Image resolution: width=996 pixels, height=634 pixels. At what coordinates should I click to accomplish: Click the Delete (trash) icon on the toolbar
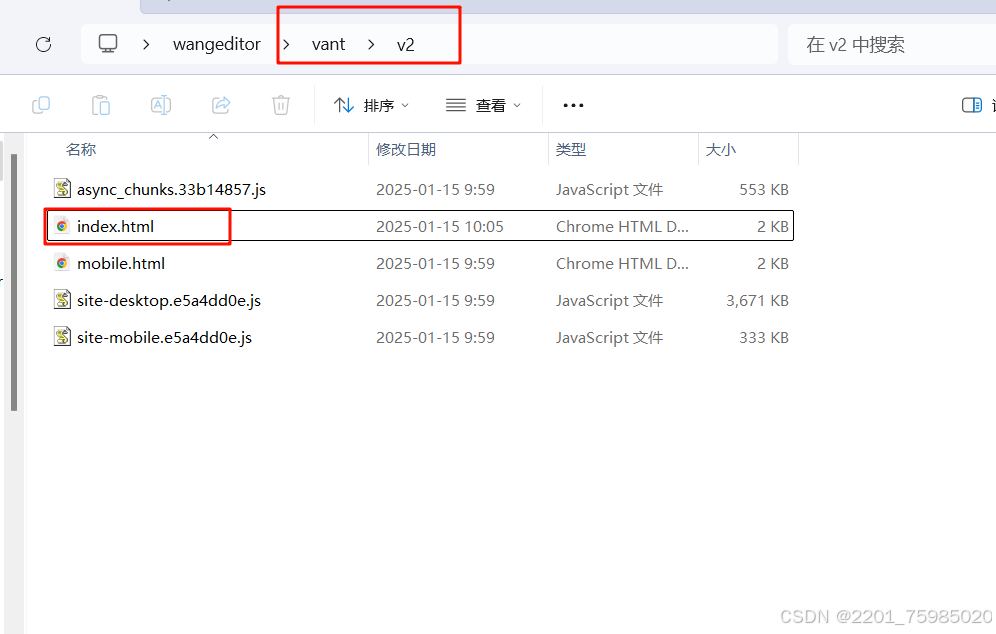(x=280, y=104)
